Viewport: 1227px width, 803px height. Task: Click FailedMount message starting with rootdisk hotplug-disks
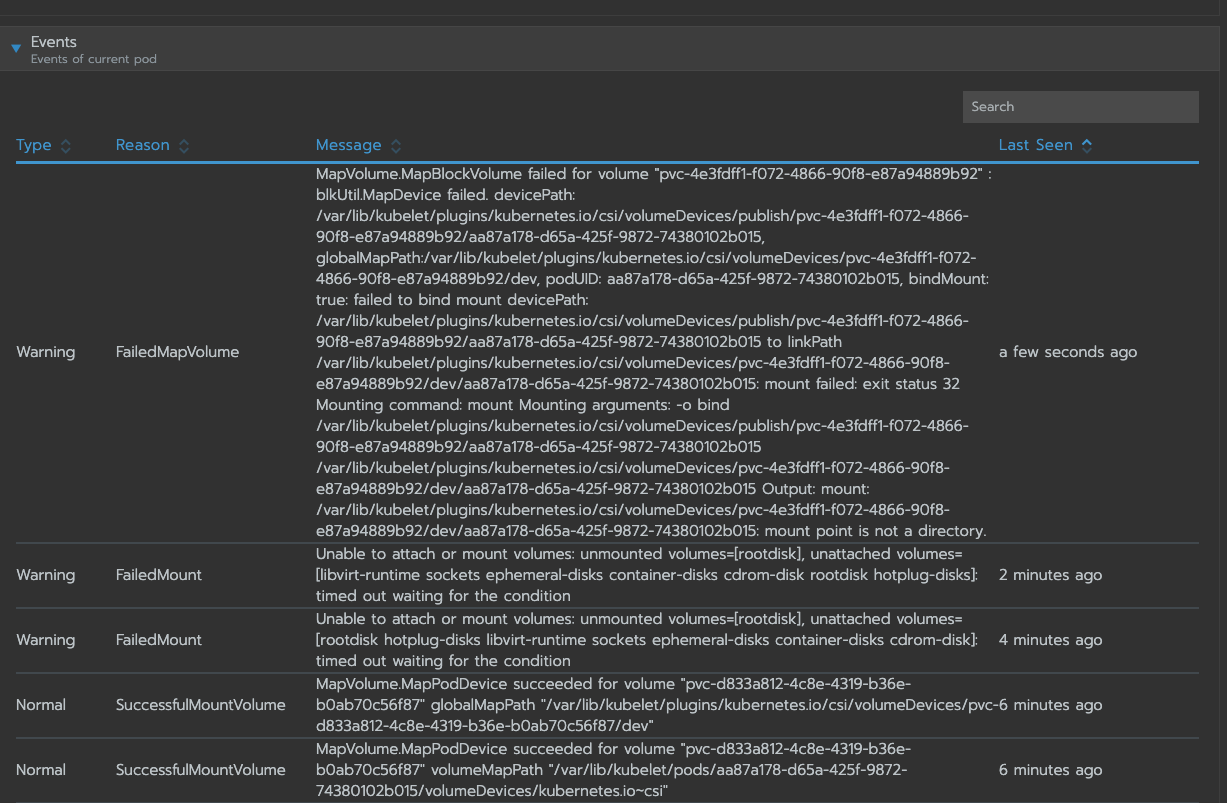click(647, 640)
